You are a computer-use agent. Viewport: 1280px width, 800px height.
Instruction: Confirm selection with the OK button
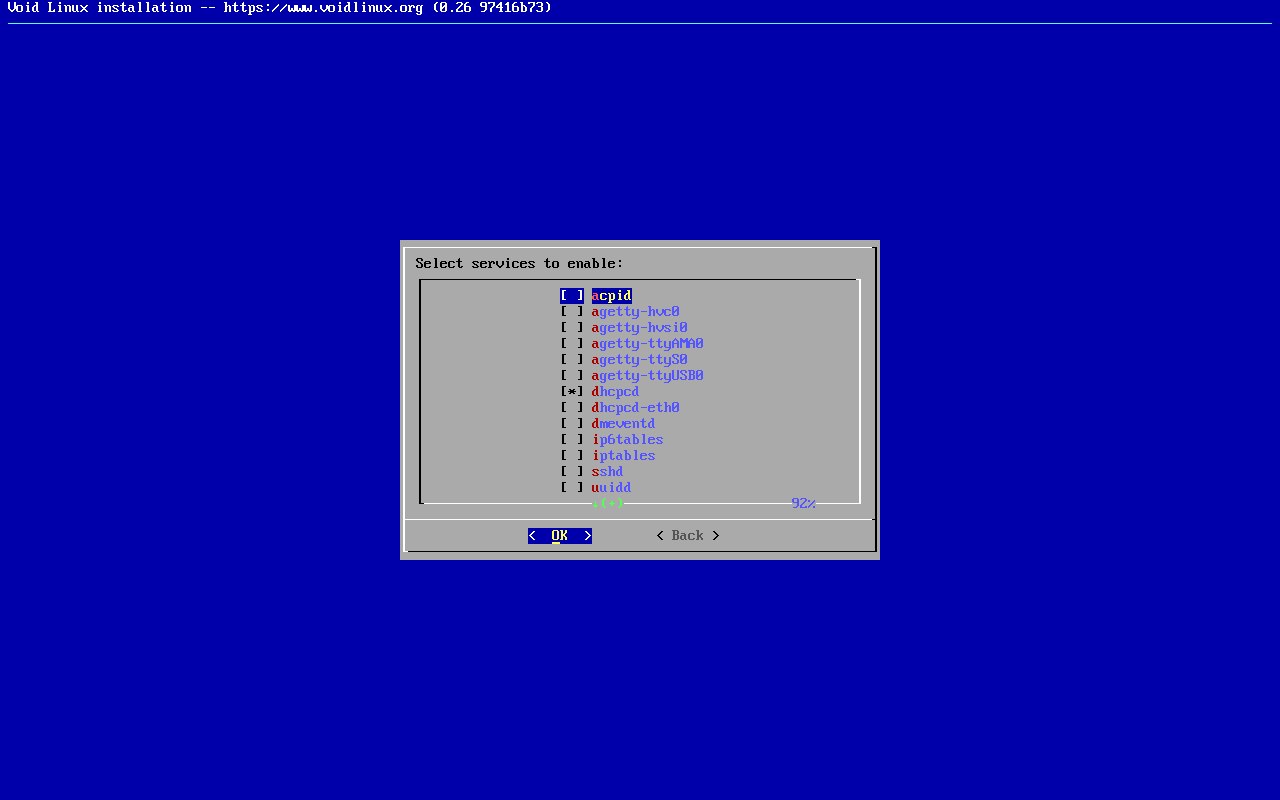(559, 536)
